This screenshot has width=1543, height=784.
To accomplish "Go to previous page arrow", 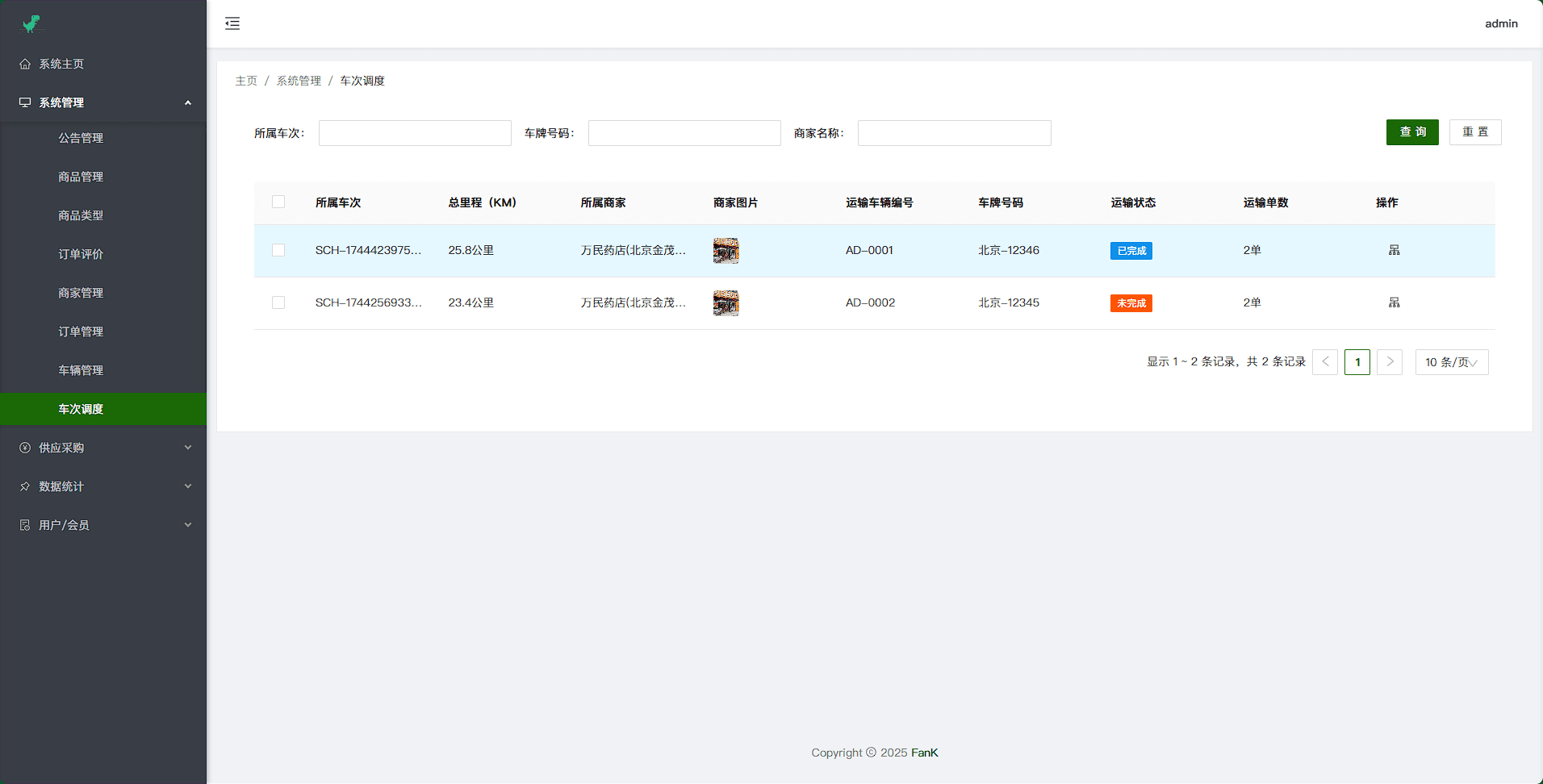I will click(x=1325, y=362).
